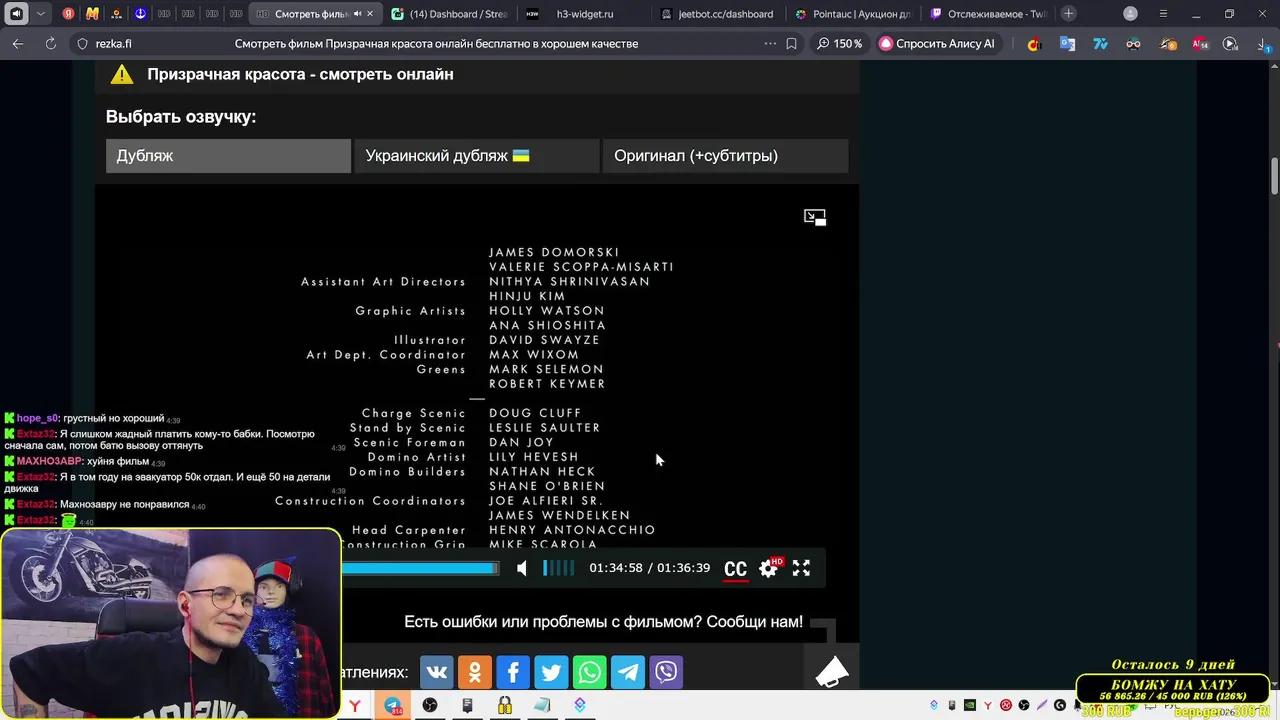Viewport: 1280px width, 720px height.
Task: Select the Дубляж voiceover
Action: (x=228, y=156)
